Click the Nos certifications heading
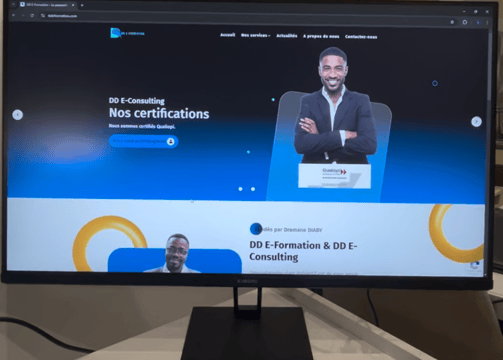The image size is (503, 360). [x=159, y=113]
